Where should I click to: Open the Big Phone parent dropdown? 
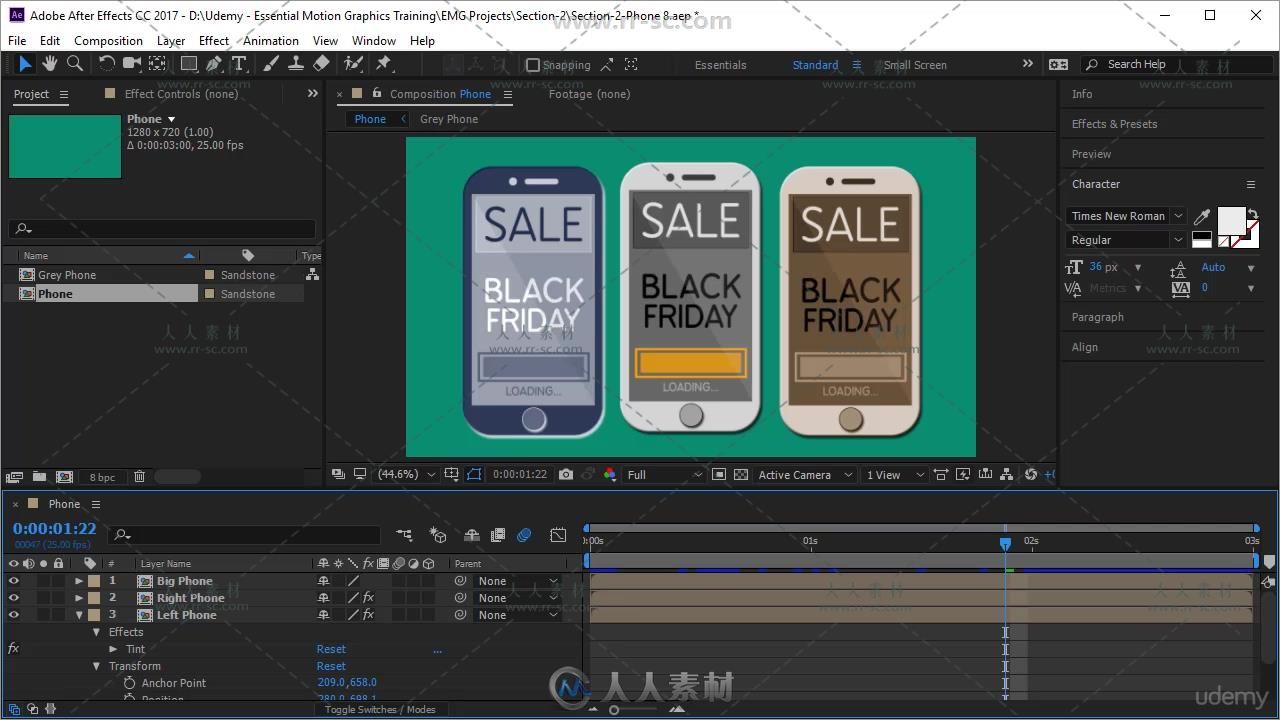pyautogui.click(x=517, y=581)
